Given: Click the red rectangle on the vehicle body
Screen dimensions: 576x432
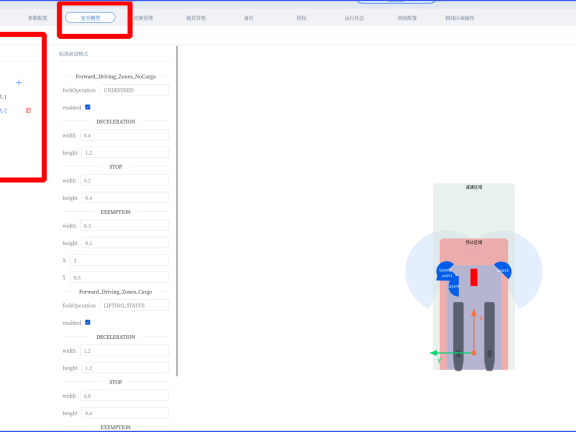Looking at the screenshot, I should [x=474, y=277].
